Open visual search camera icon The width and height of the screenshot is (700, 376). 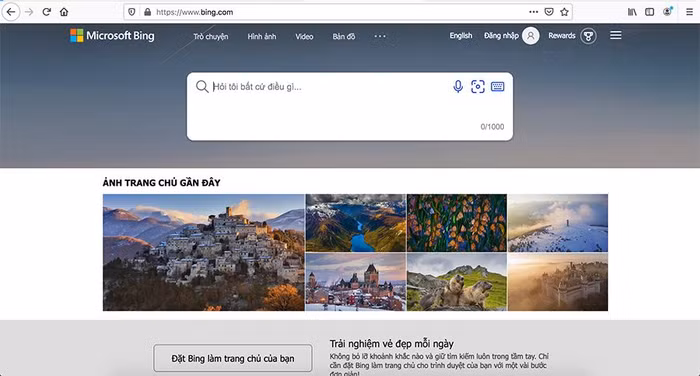tap(478, 87)
